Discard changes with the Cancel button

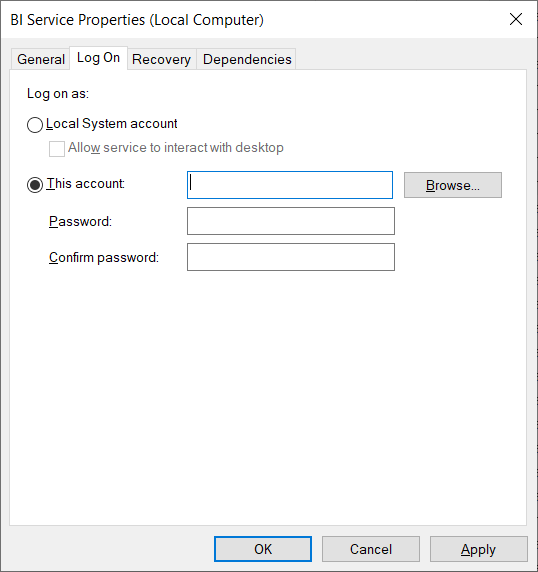371,549
